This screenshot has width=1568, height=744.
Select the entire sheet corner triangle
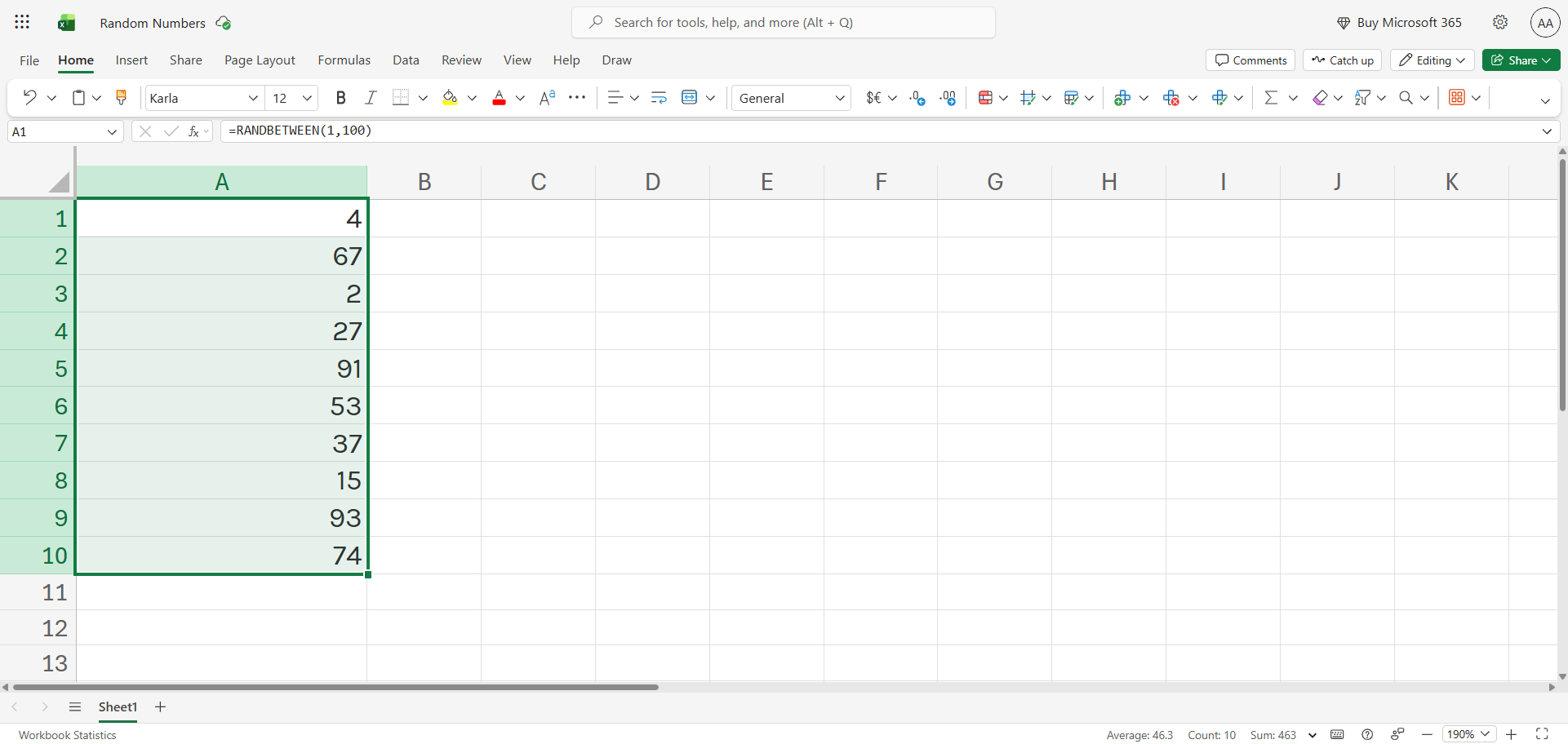pos(59,182)
